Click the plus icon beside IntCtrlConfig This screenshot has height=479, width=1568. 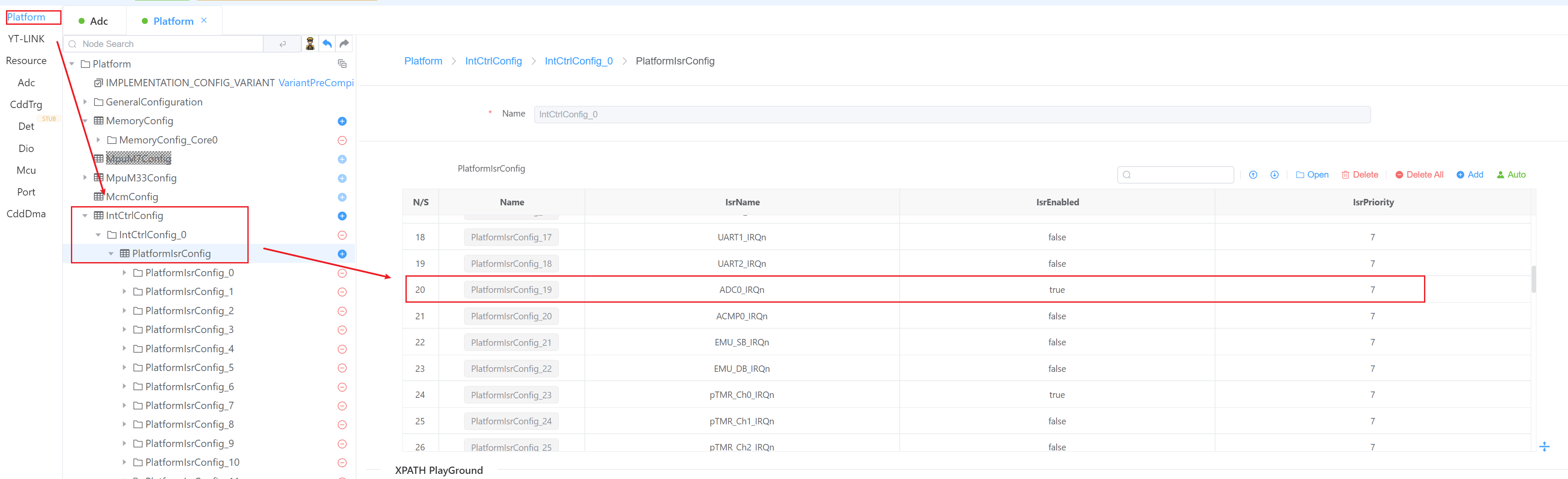342,216
